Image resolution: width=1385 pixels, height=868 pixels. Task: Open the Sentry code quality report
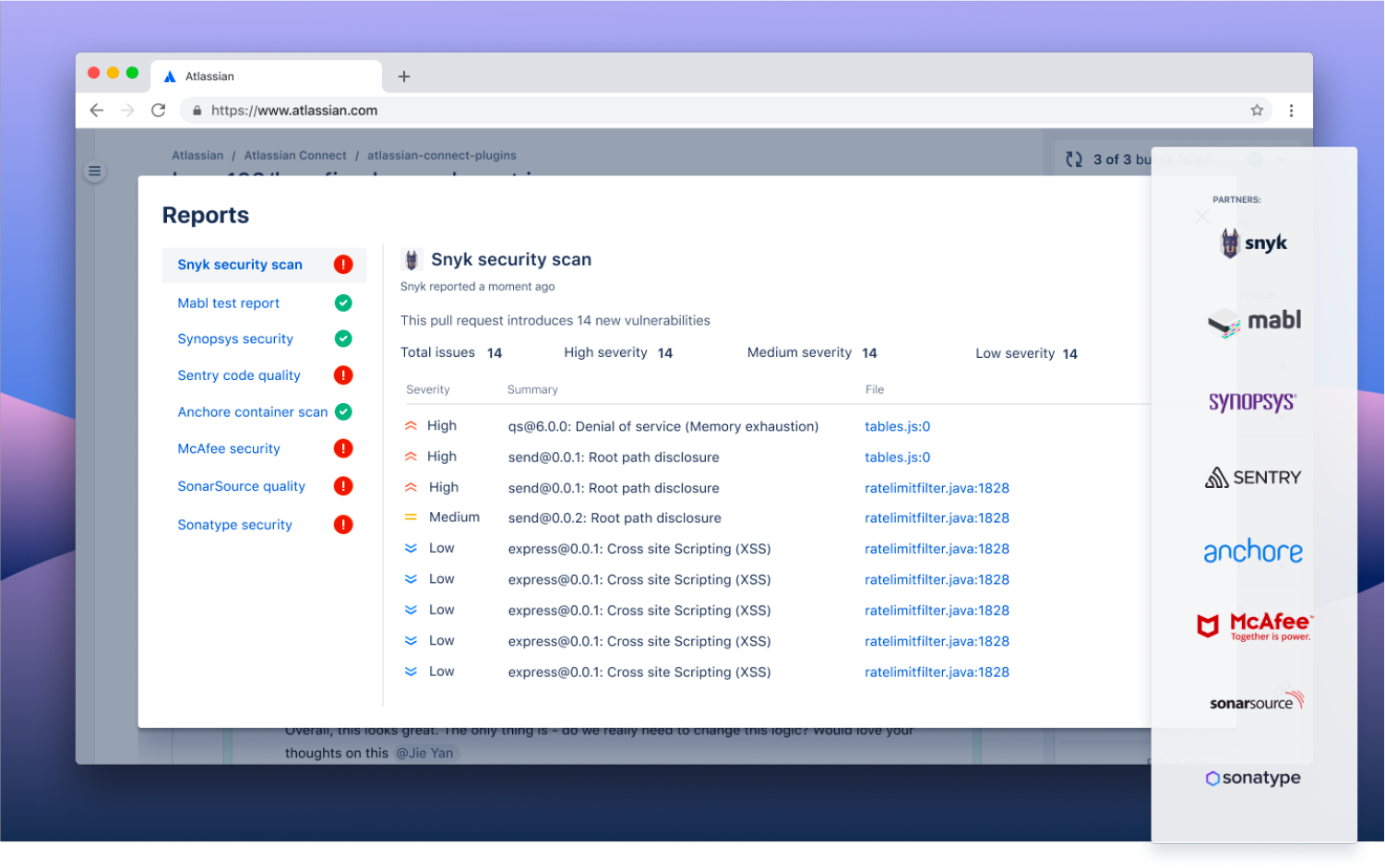(239, 375)
